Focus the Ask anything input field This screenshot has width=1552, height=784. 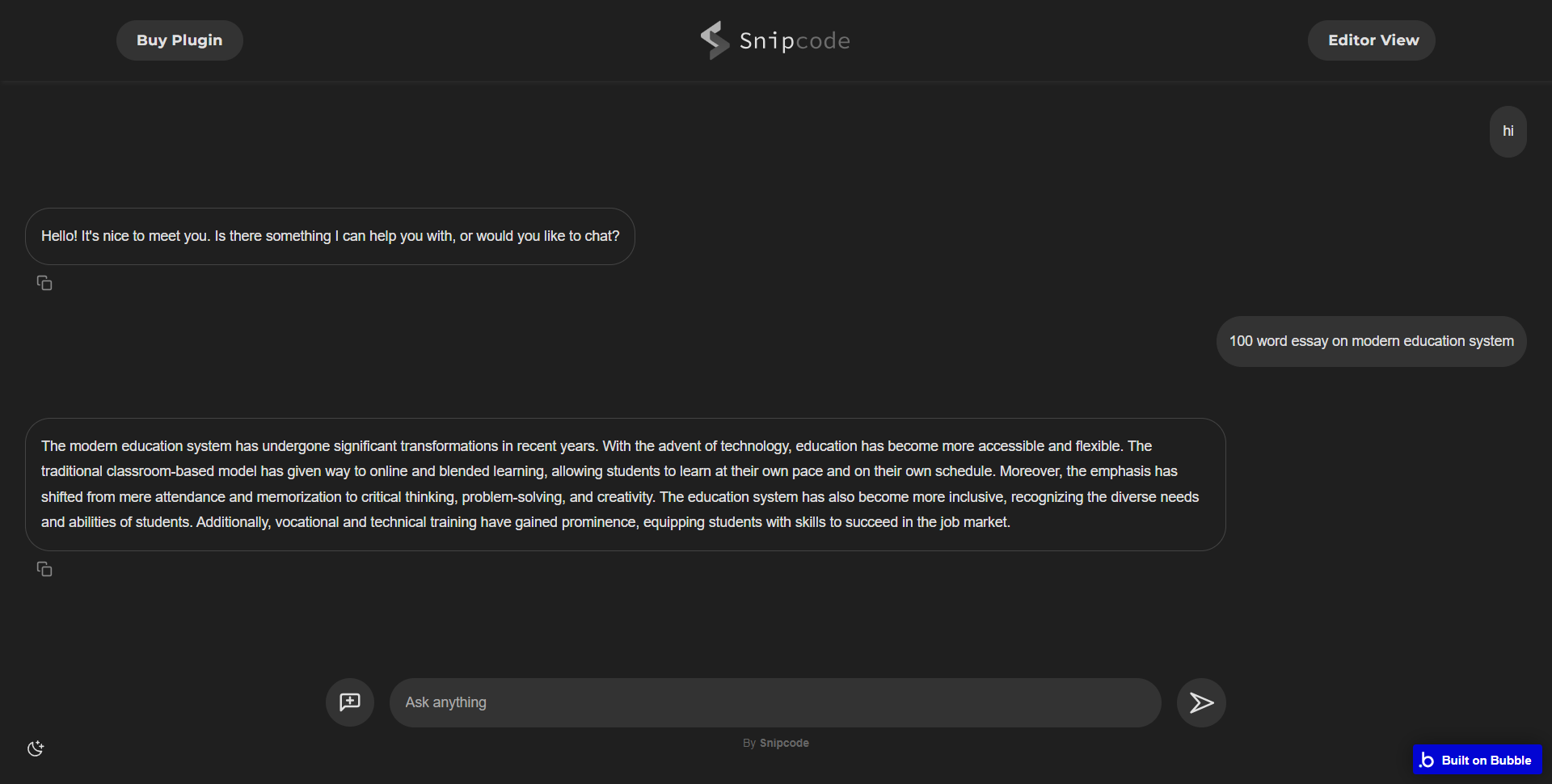774,702
